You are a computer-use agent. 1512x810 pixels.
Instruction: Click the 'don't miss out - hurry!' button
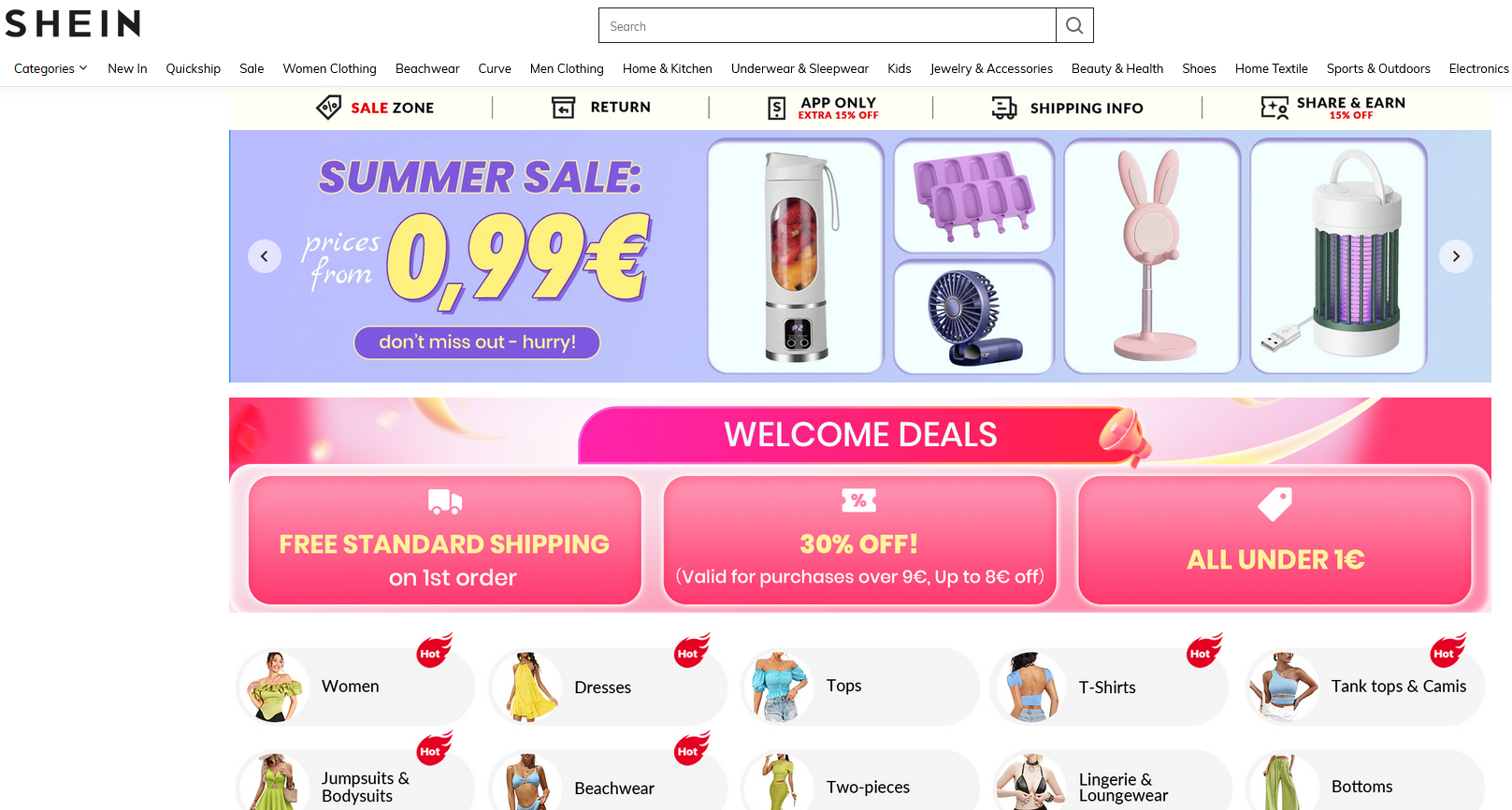pos(477,342)
